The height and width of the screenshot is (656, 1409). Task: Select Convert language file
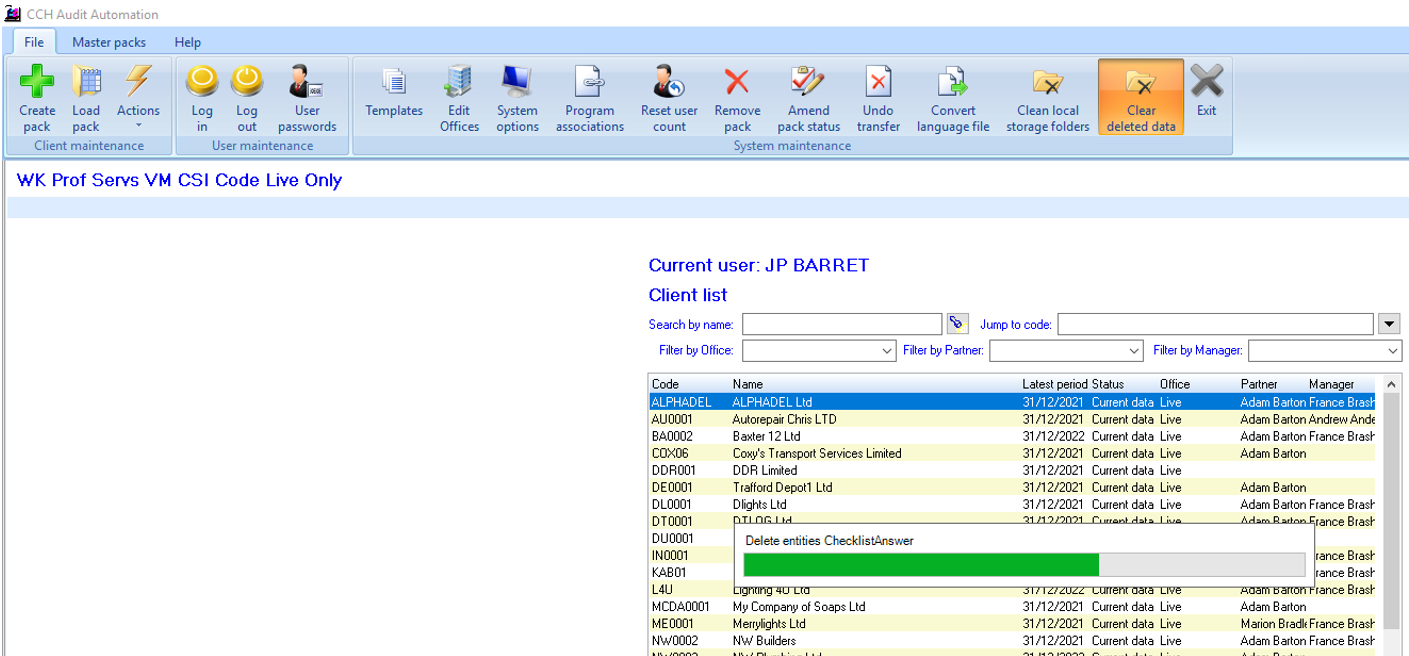953,97
